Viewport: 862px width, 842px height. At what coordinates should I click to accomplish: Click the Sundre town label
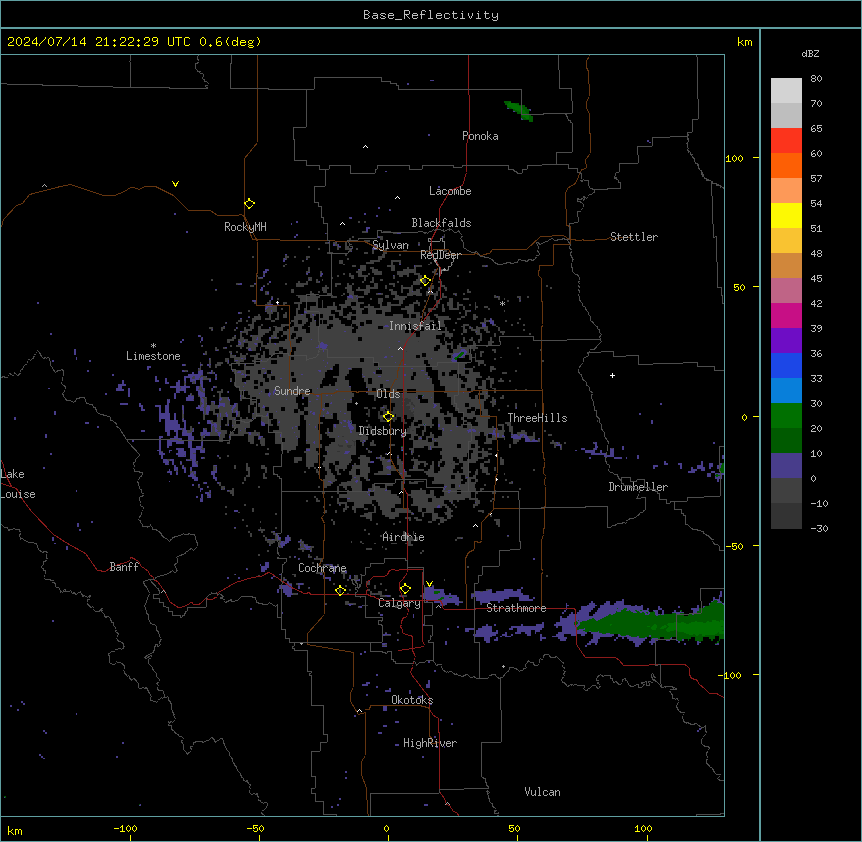coord(292,391)
